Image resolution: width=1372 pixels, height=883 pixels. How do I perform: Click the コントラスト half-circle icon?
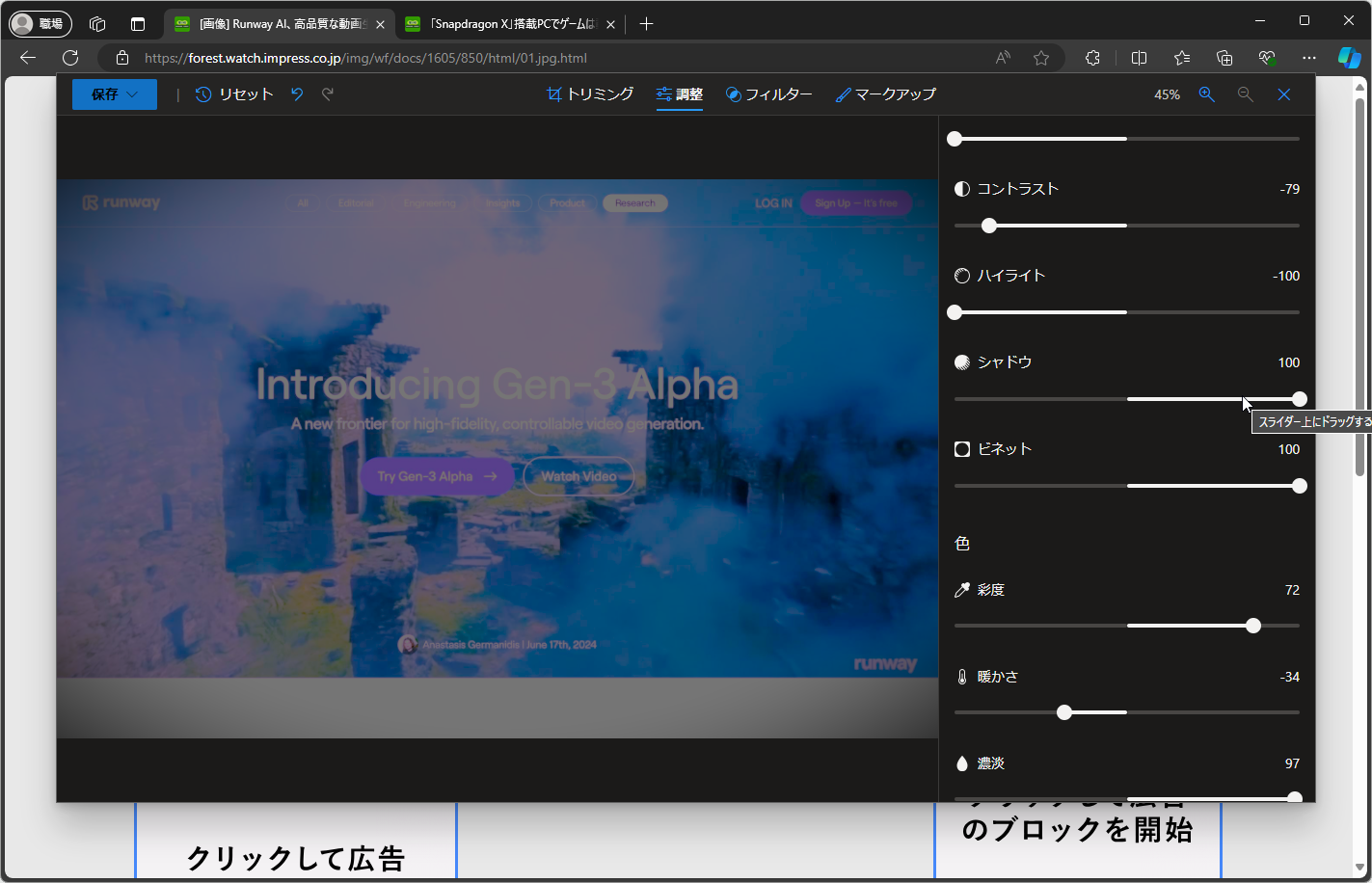962,189
